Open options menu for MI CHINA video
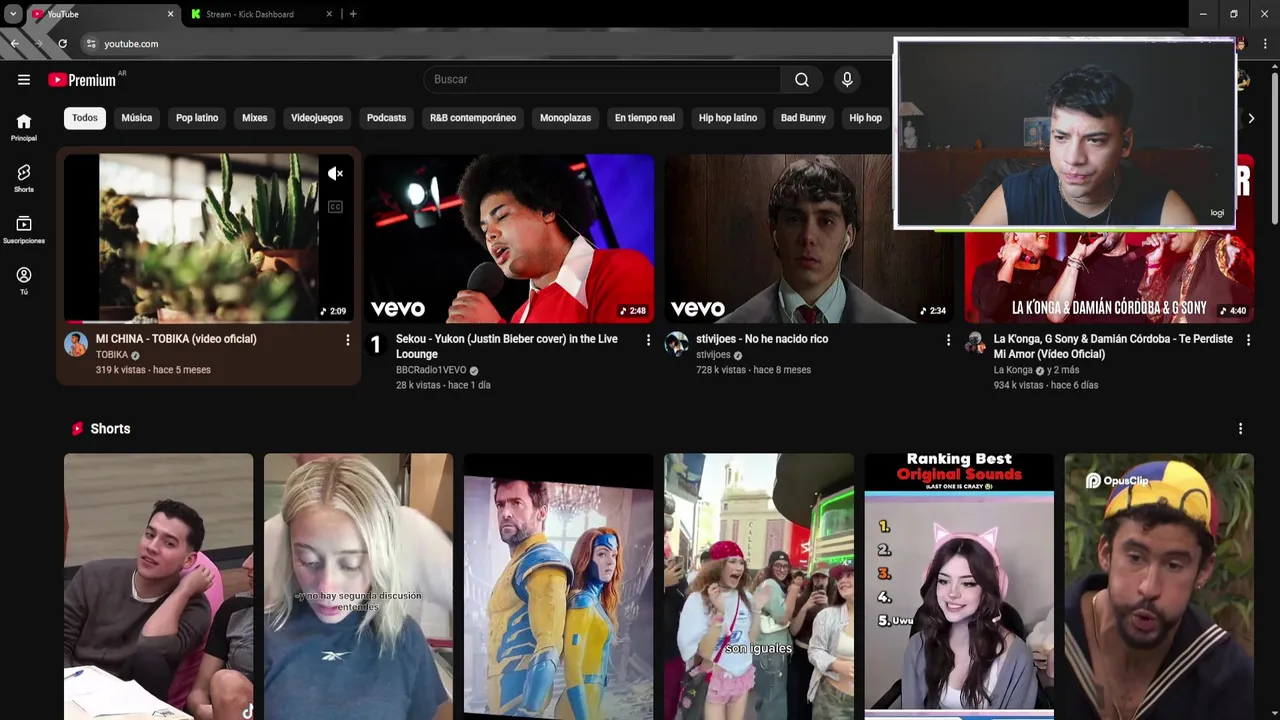This screenshot has width=1280, height=720. tap(348, 340)
